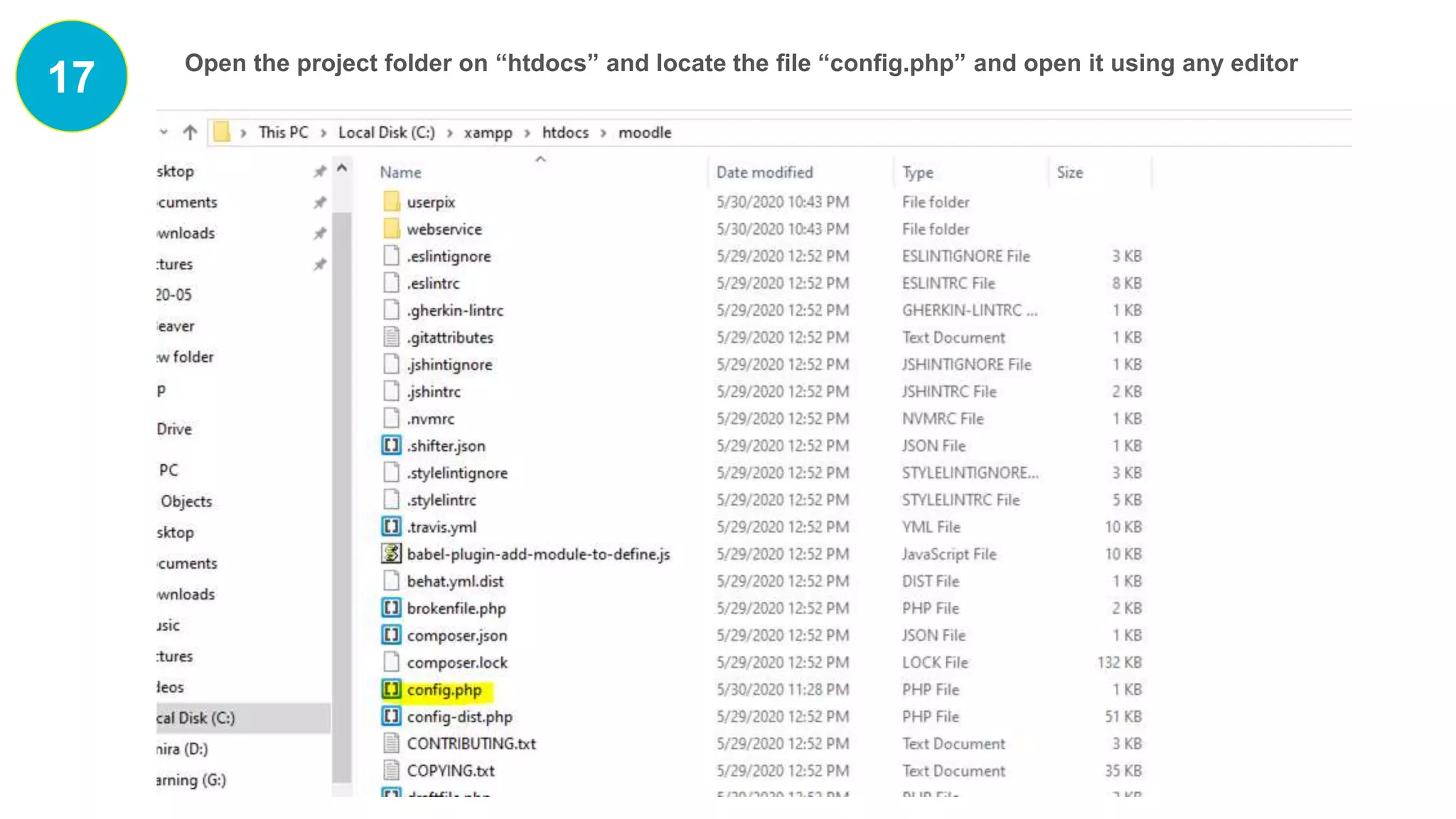Select the .jshintignore file icon

[391, 364]
